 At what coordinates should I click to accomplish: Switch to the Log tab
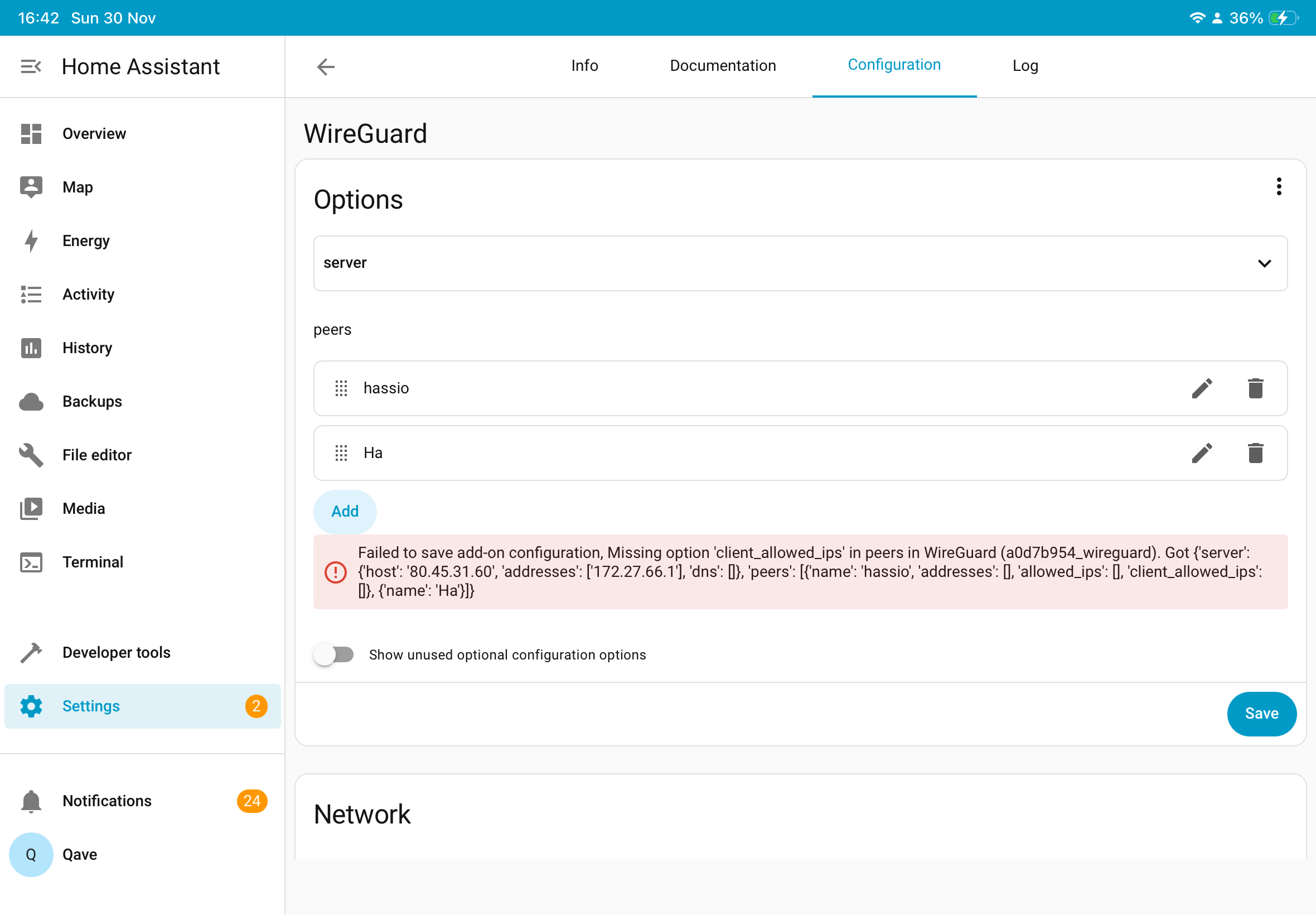(x=1024, y=66)
